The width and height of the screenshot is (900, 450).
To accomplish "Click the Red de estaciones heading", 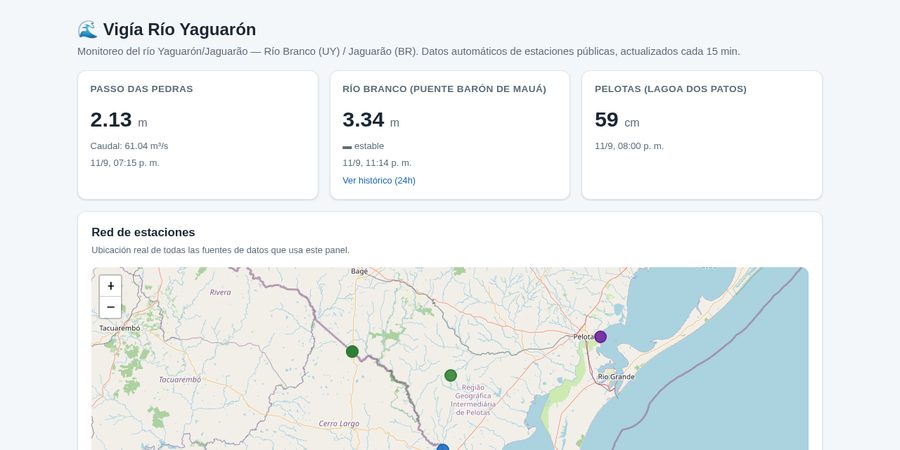I will (143, 232).
